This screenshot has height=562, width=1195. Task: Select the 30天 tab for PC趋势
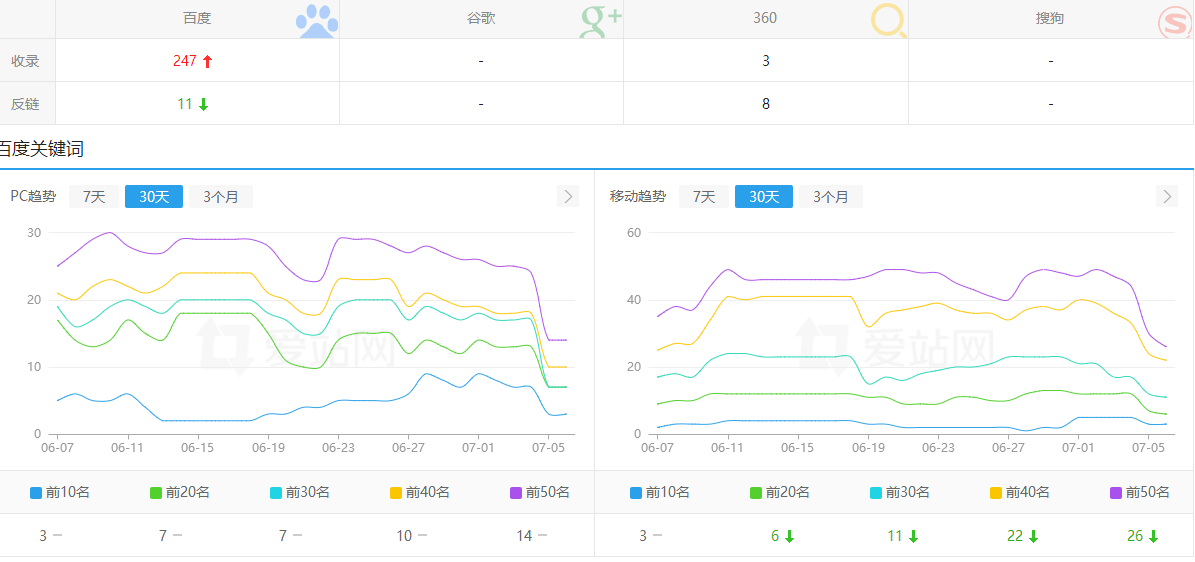pos(154,197)
